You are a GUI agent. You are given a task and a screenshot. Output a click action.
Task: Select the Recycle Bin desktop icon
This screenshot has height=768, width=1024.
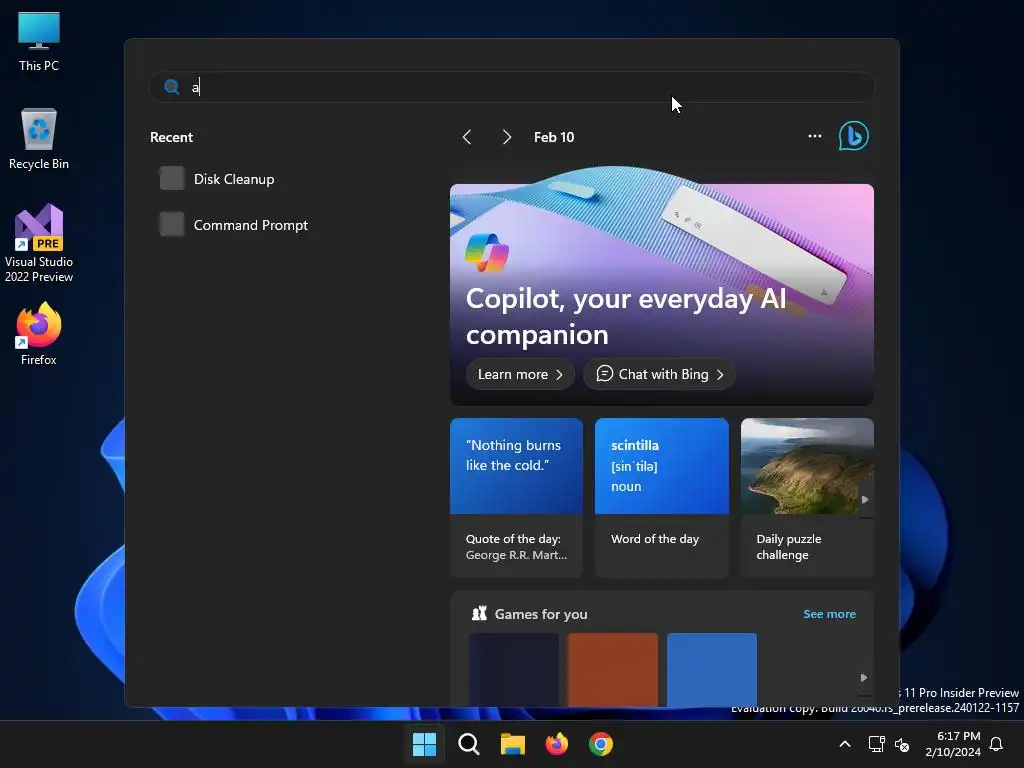39,138
